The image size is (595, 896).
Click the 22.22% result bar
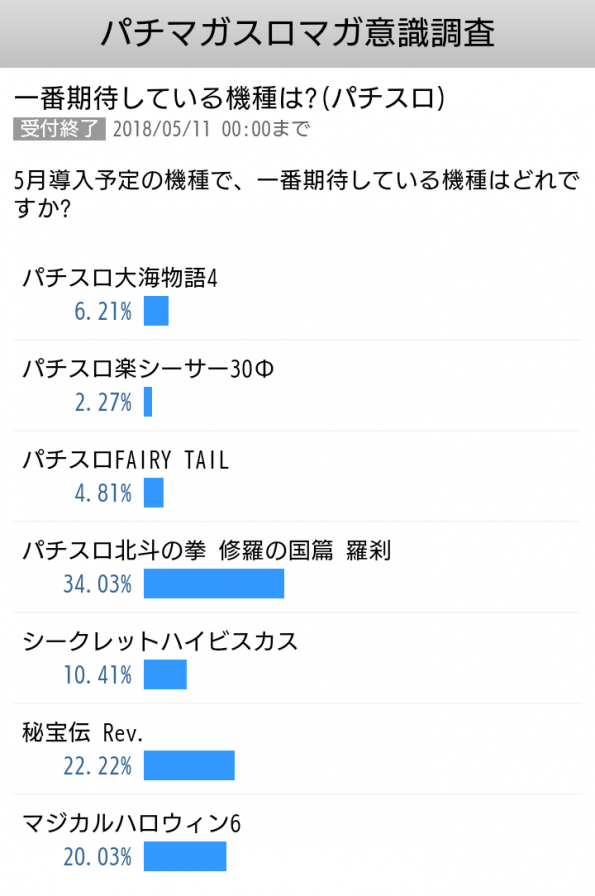click(x=189, y=765)
